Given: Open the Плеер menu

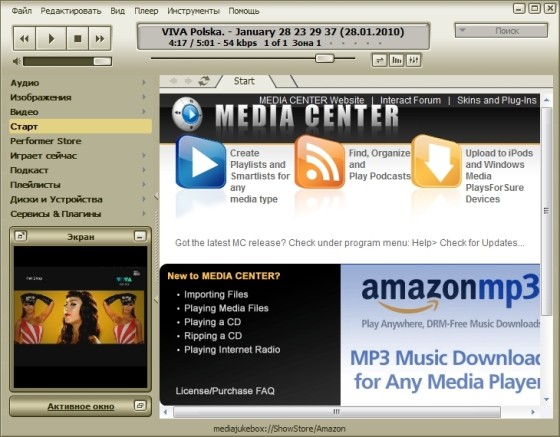Looking at the screenshot, I should click(146, 11).
